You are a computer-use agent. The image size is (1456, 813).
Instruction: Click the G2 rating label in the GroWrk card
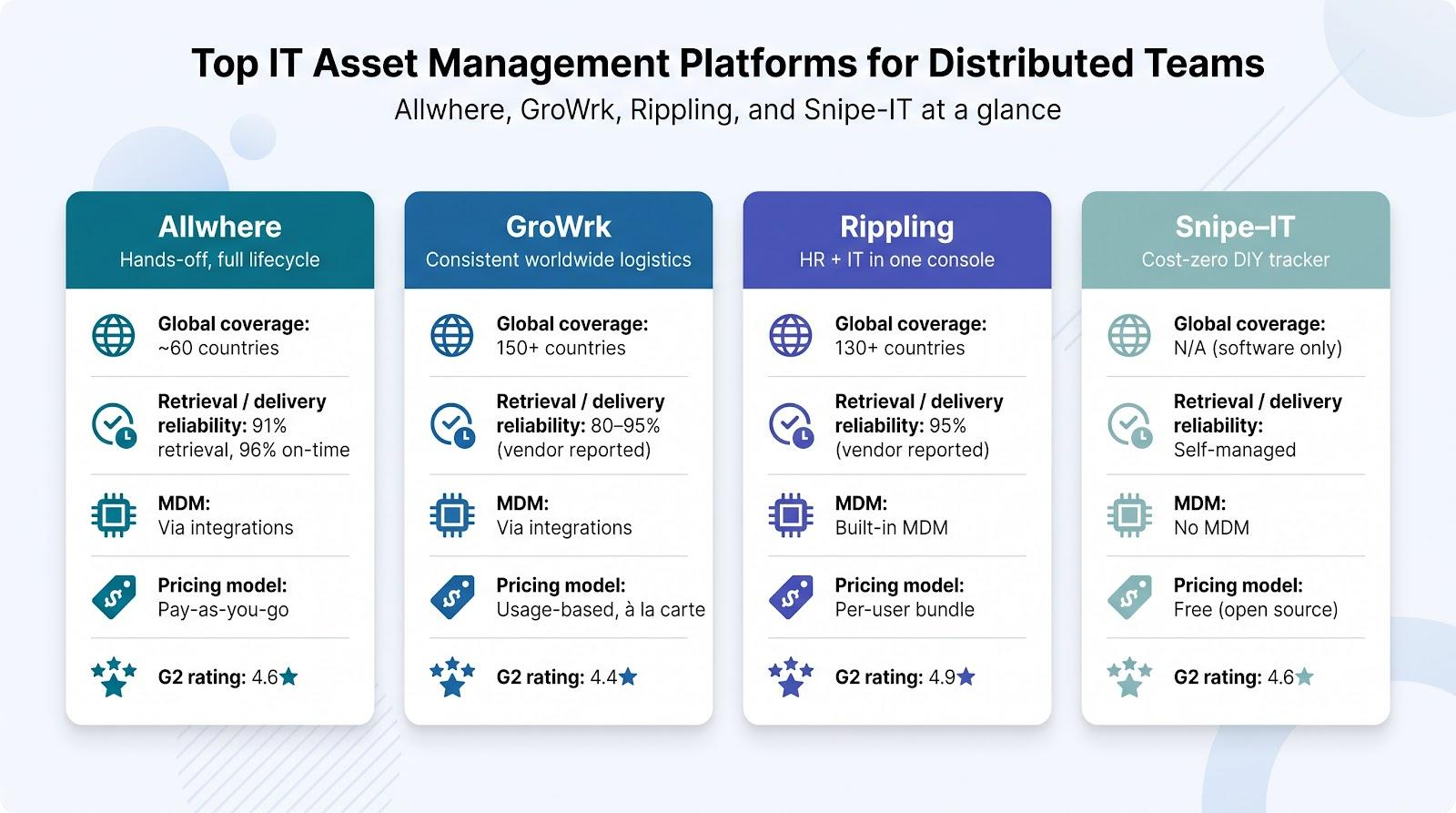click(x=541, y=677)
